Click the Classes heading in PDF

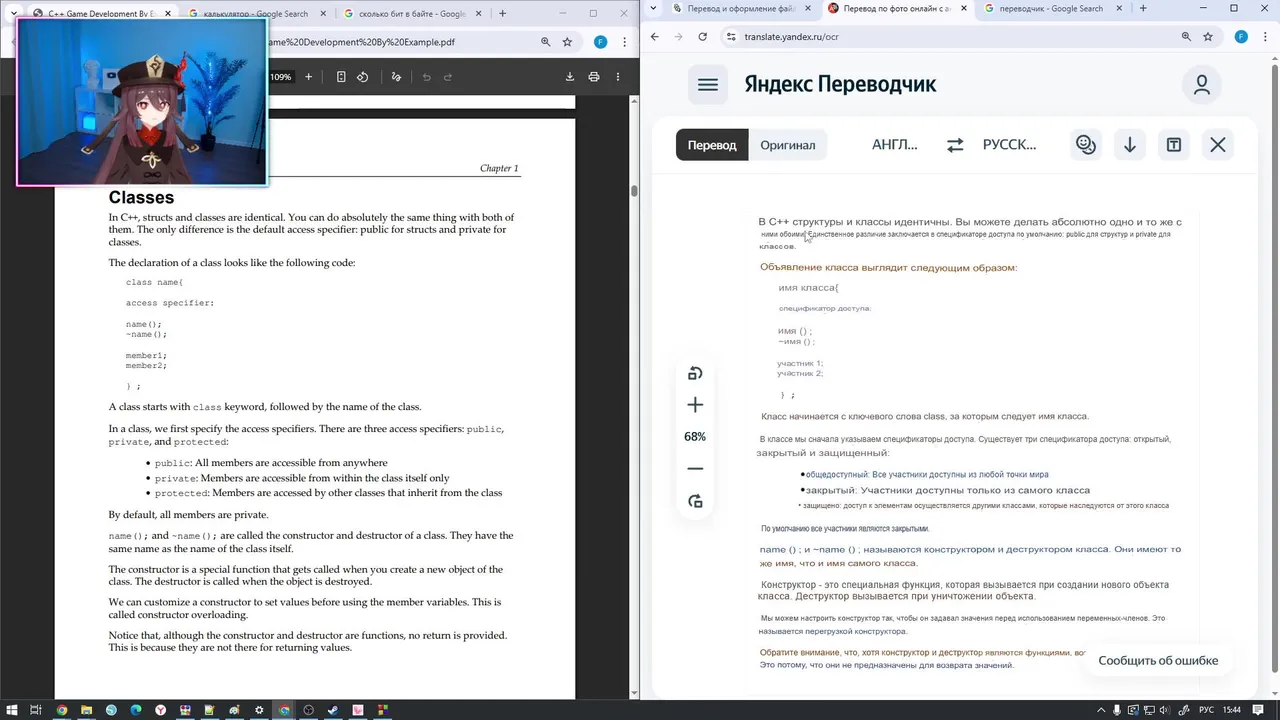141,198
